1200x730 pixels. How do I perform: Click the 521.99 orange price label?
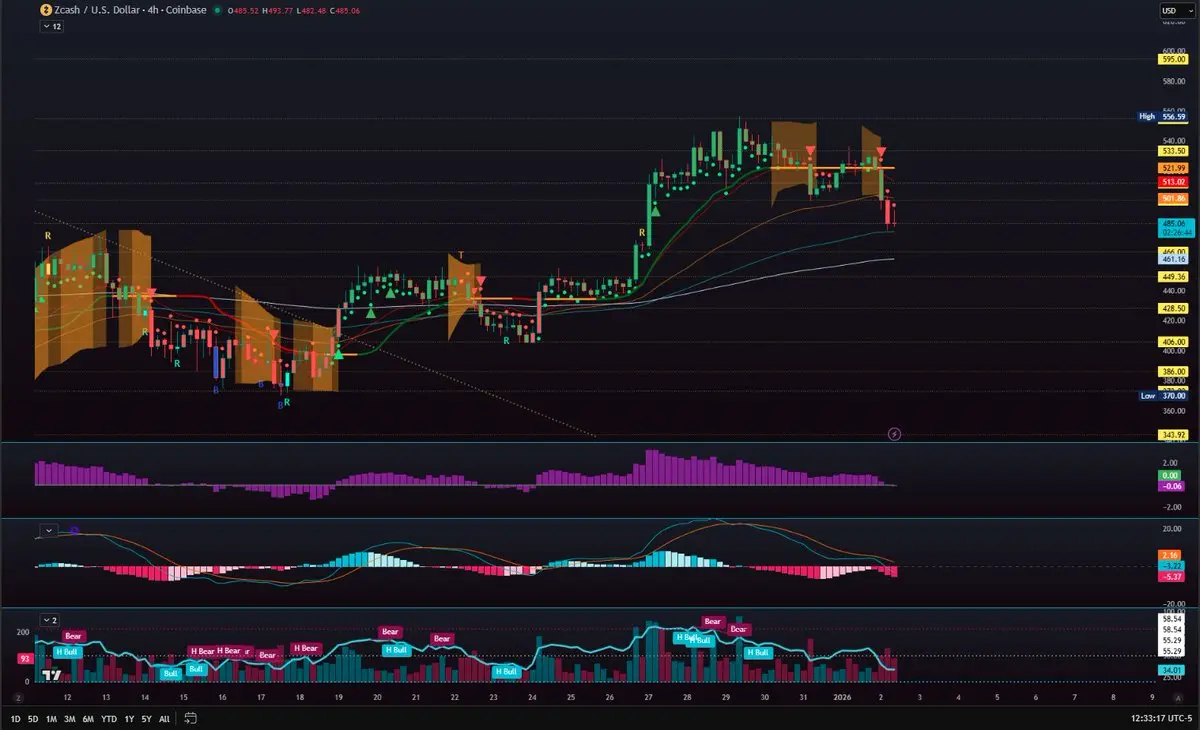click(1172, 167)
